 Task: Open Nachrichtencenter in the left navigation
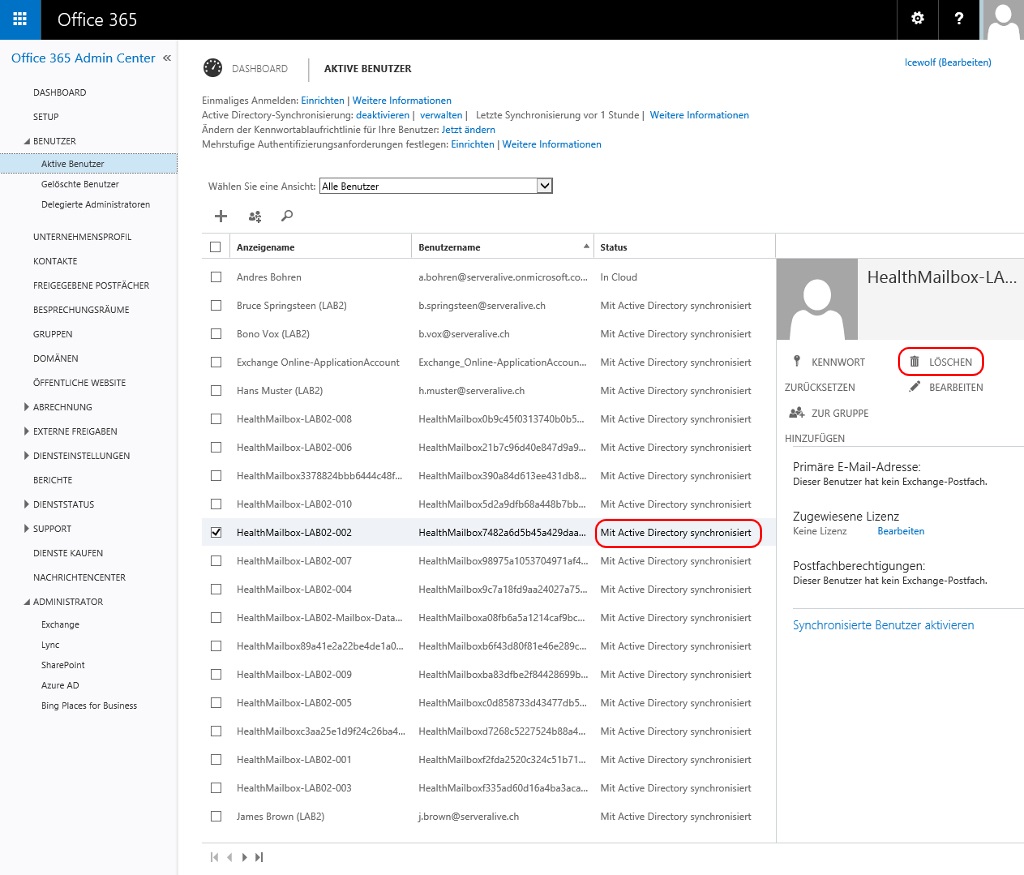(79, 577)
